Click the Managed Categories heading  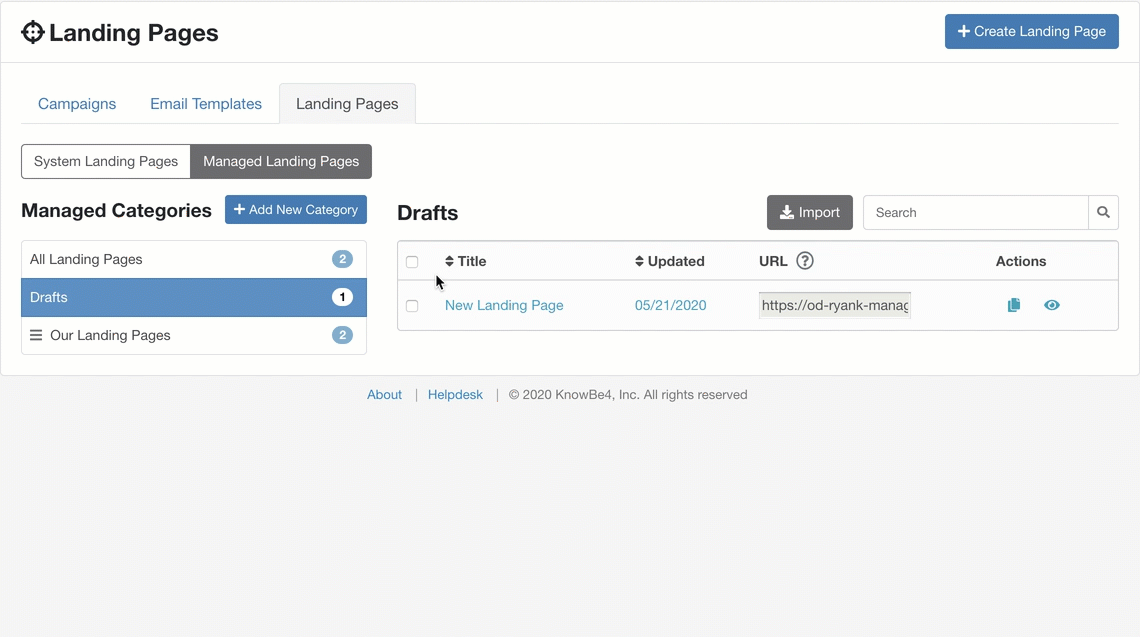click(116, 210)
